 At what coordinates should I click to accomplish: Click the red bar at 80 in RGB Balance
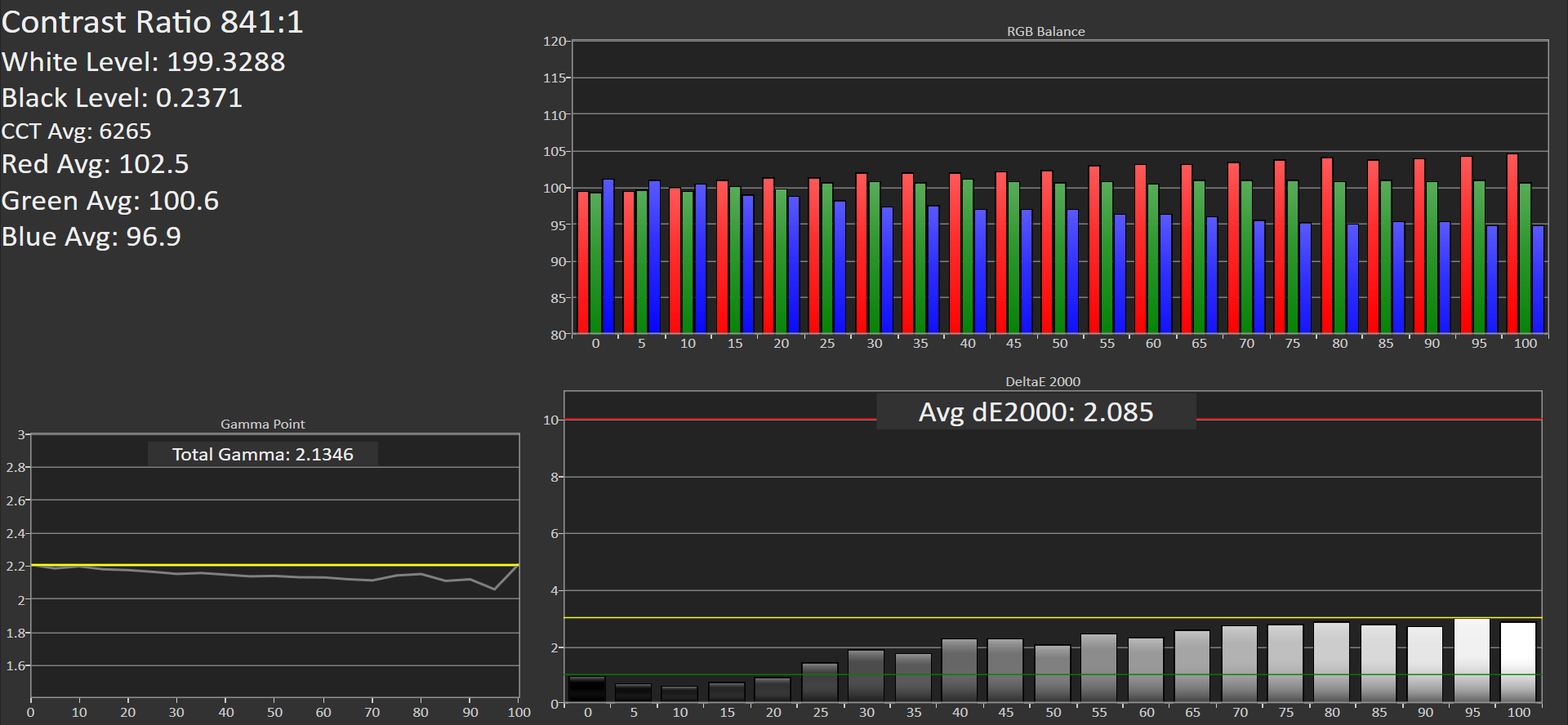coord(1327,246)
